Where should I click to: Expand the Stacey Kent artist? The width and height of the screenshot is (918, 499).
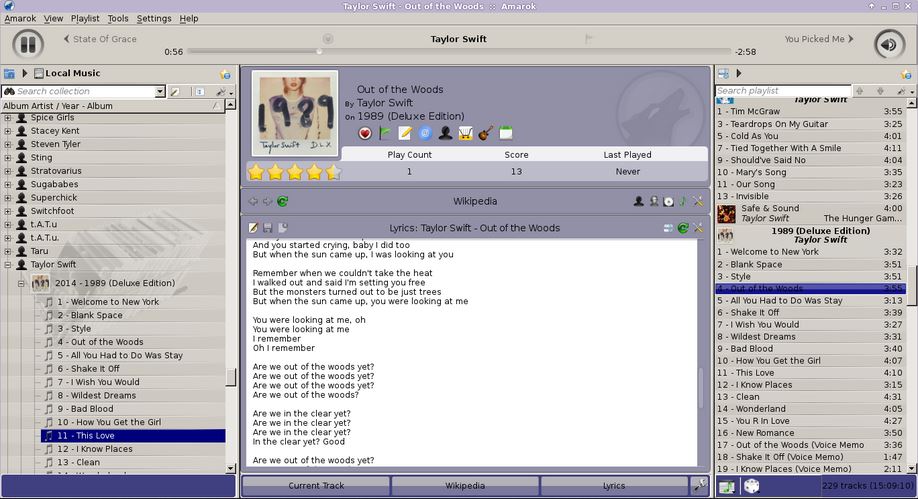(x=8, y=131)
